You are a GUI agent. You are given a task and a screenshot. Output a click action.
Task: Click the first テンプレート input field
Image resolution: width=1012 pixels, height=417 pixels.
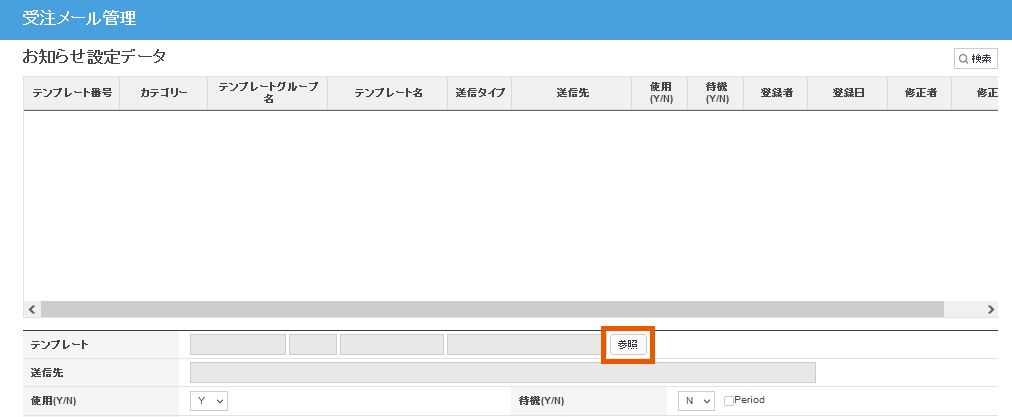238,345
